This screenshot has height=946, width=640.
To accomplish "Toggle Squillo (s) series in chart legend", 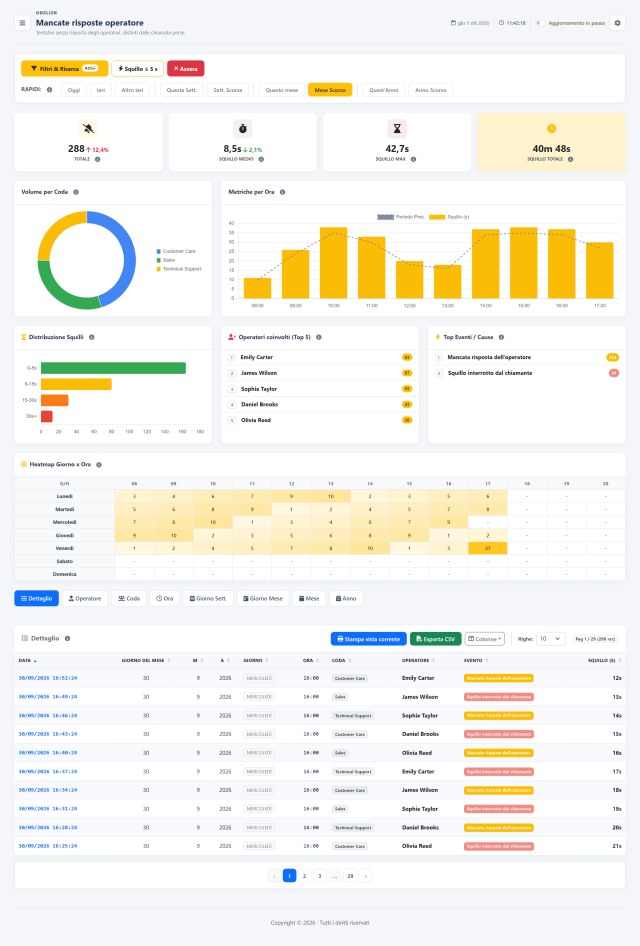I will (x=449, y=217).
